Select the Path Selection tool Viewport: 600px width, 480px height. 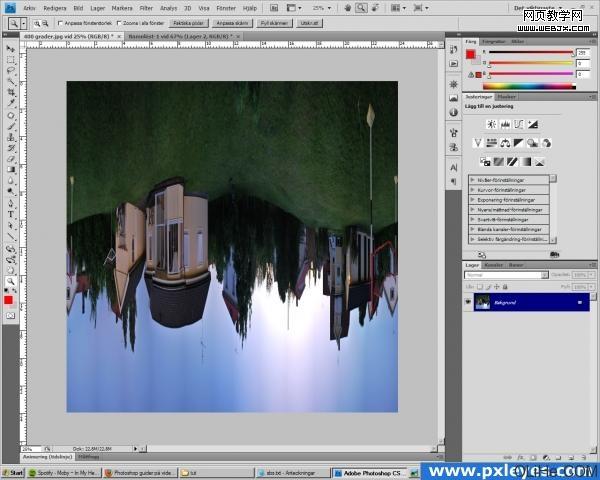[10, 225]
